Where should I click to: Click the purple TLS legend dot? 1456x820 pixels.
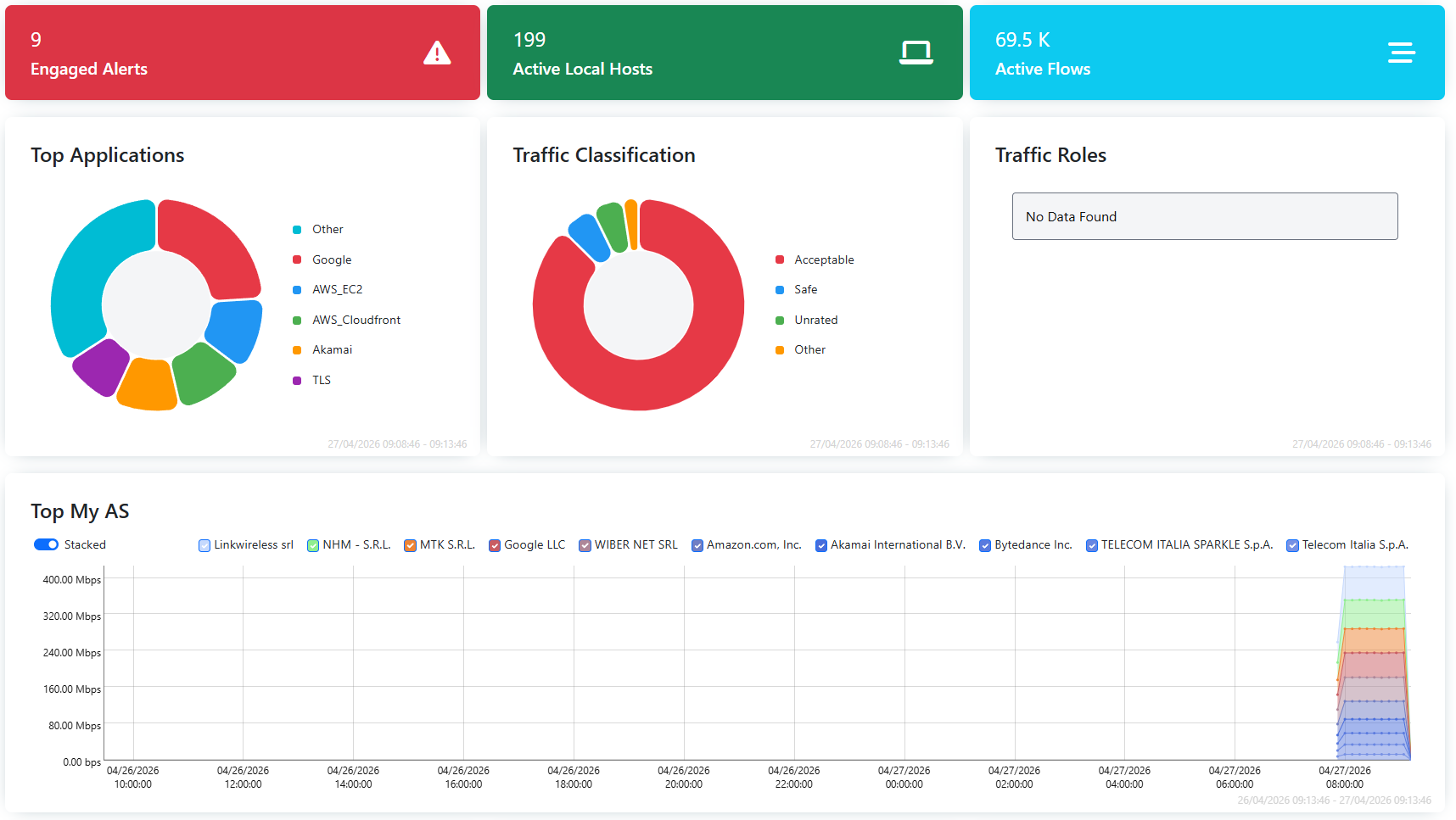pyautogui.click(x=296, y=380)
